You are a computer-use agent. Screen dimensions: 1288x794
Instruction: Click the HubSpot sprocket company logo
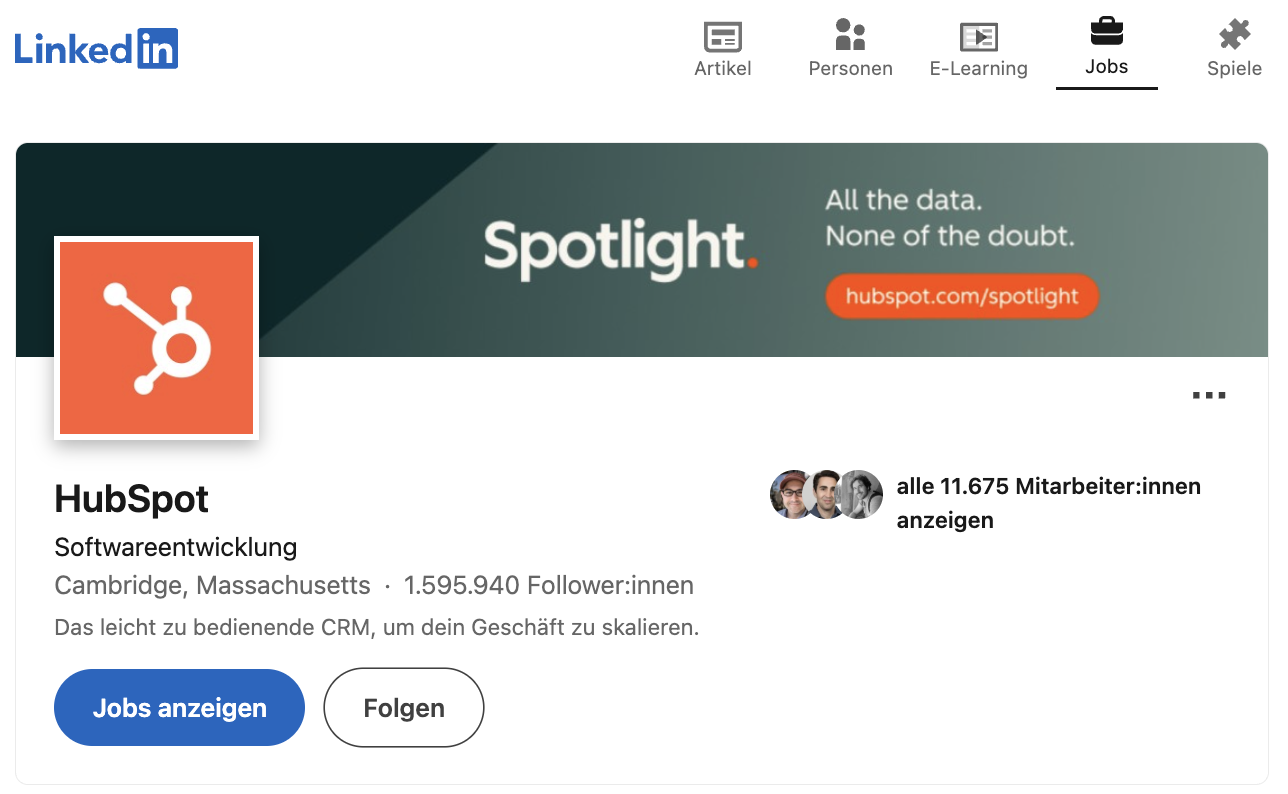157,338
